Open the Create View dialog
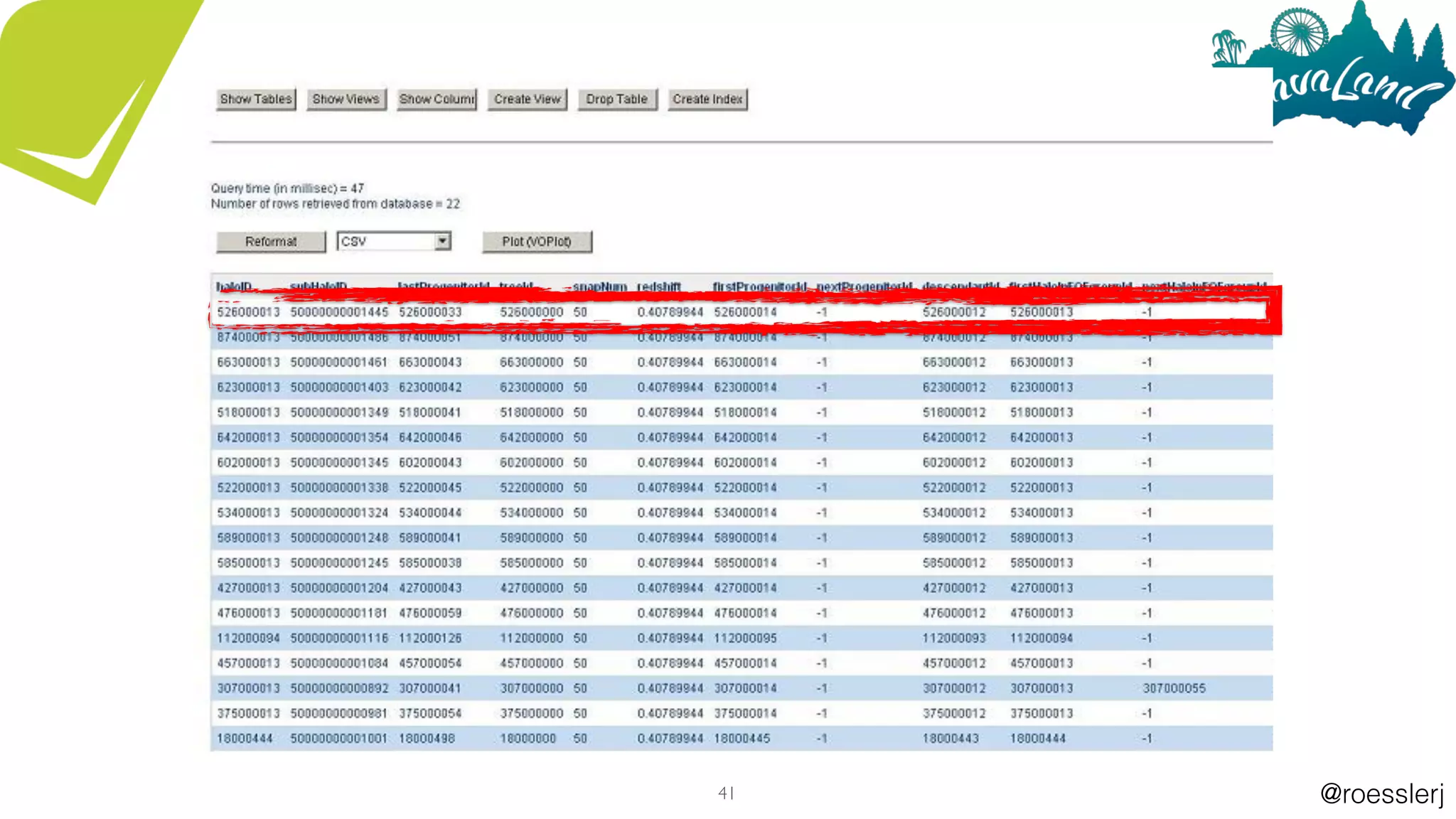 [527, 100]
